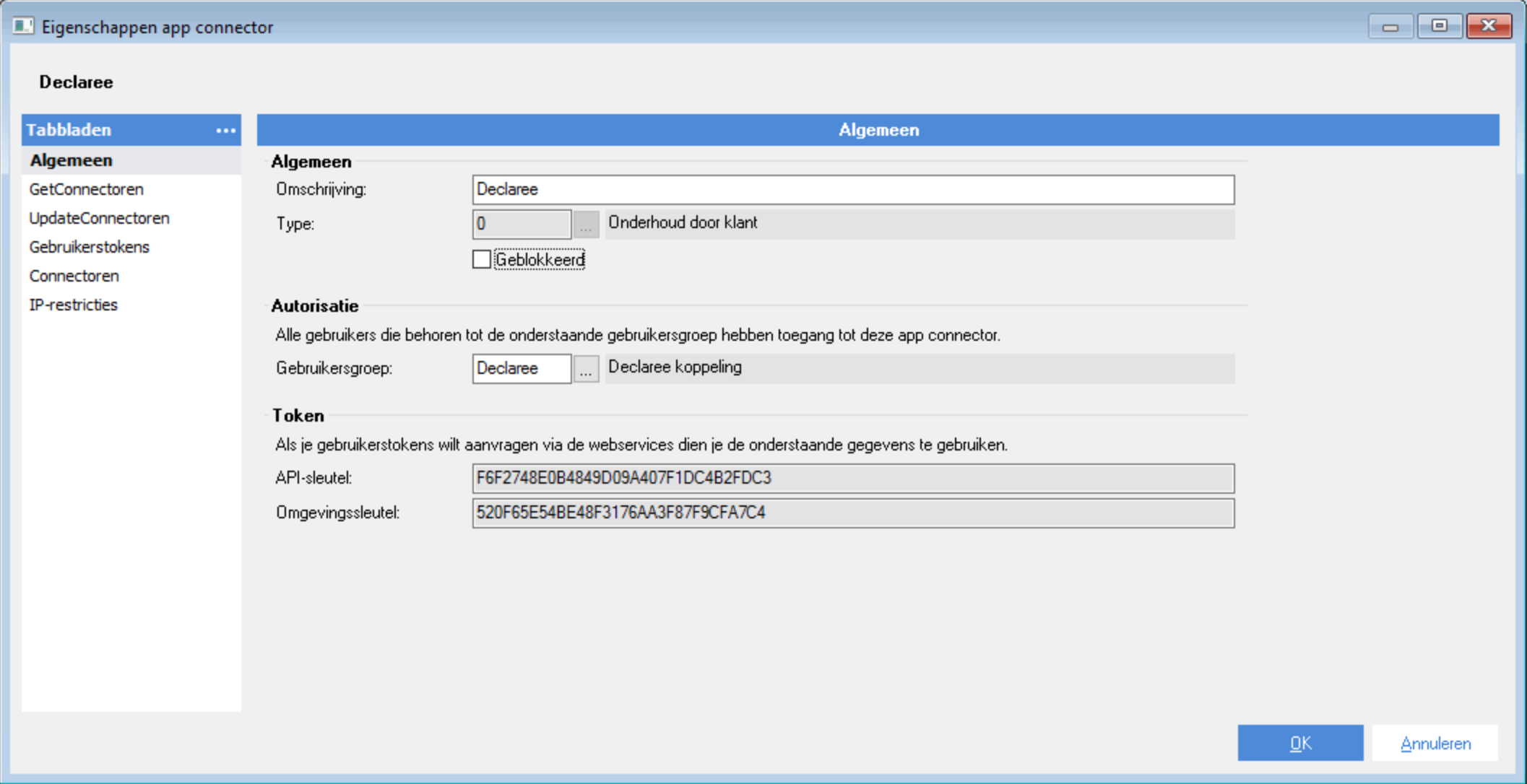The image size is (1527, 784).
Task: Click the API-sleutel key field
Action: click(x=852, y=479)
